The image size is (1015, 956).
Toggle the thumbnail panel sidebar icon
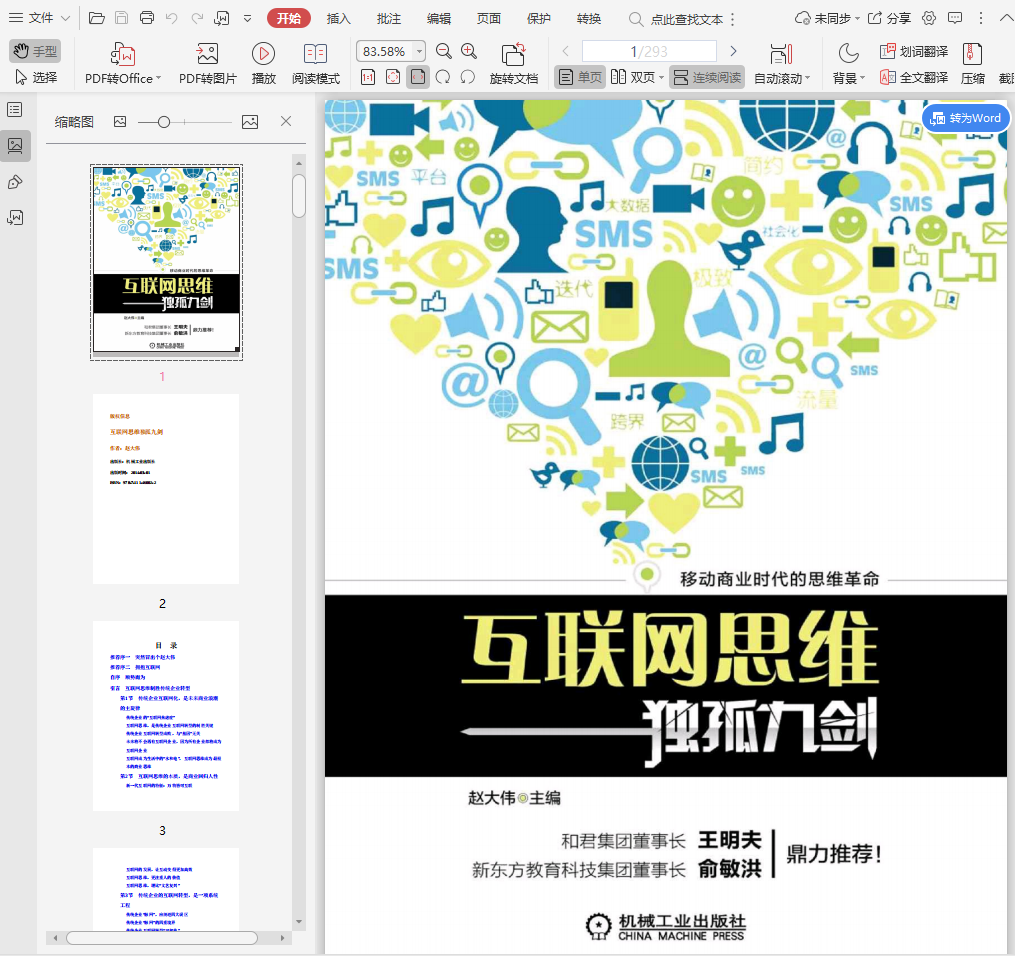pos(15,146)
